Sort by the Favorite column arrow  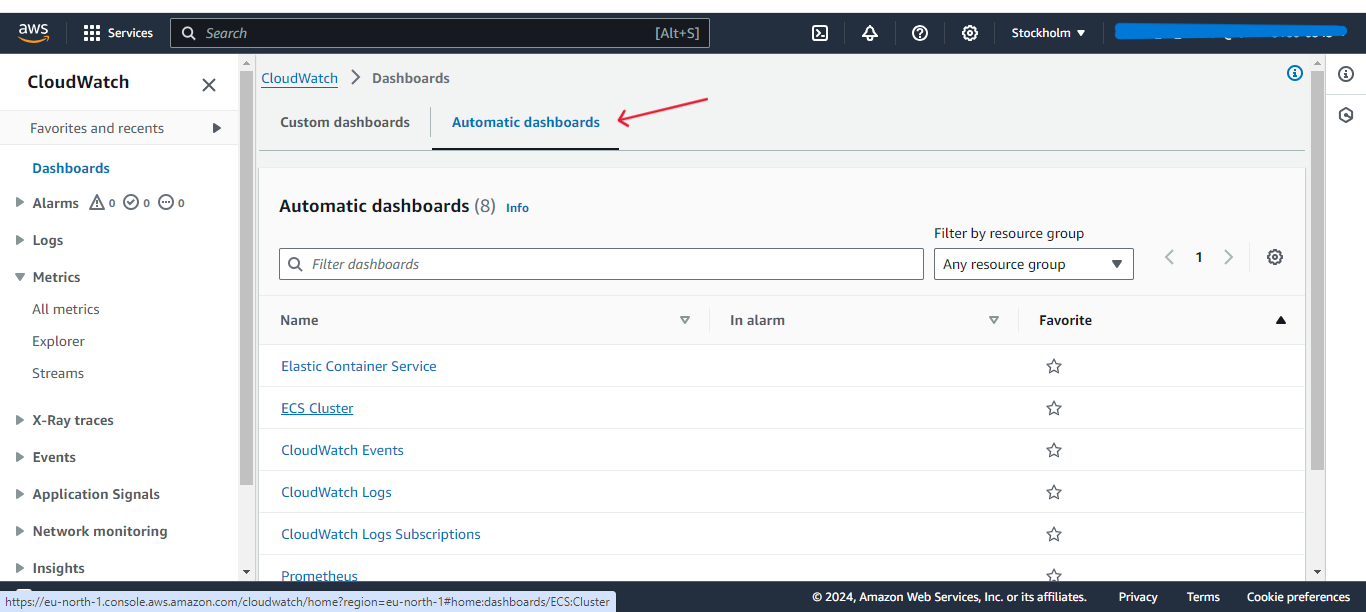coord(1281,320)
